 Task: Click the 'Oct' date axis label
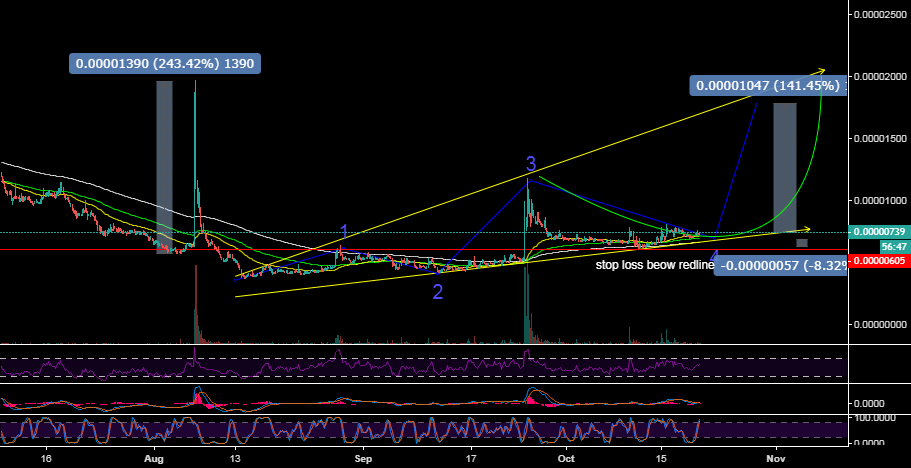[x=566, y=458]
